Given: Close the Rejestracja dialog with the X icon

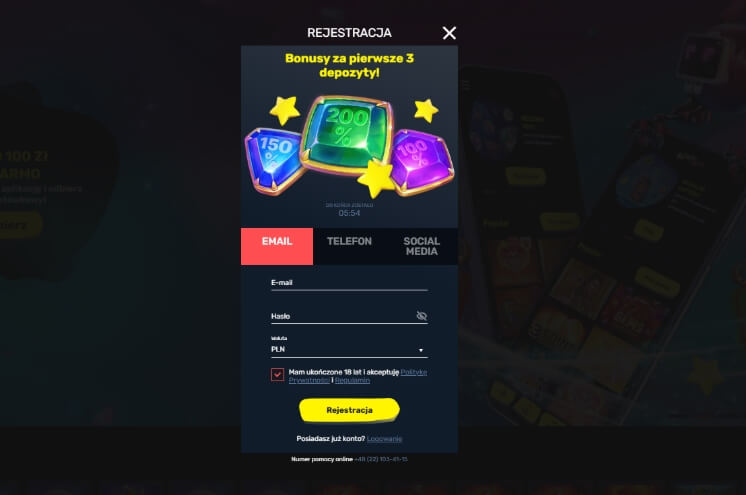Looking at the screenshot, I should click(449, 33).
